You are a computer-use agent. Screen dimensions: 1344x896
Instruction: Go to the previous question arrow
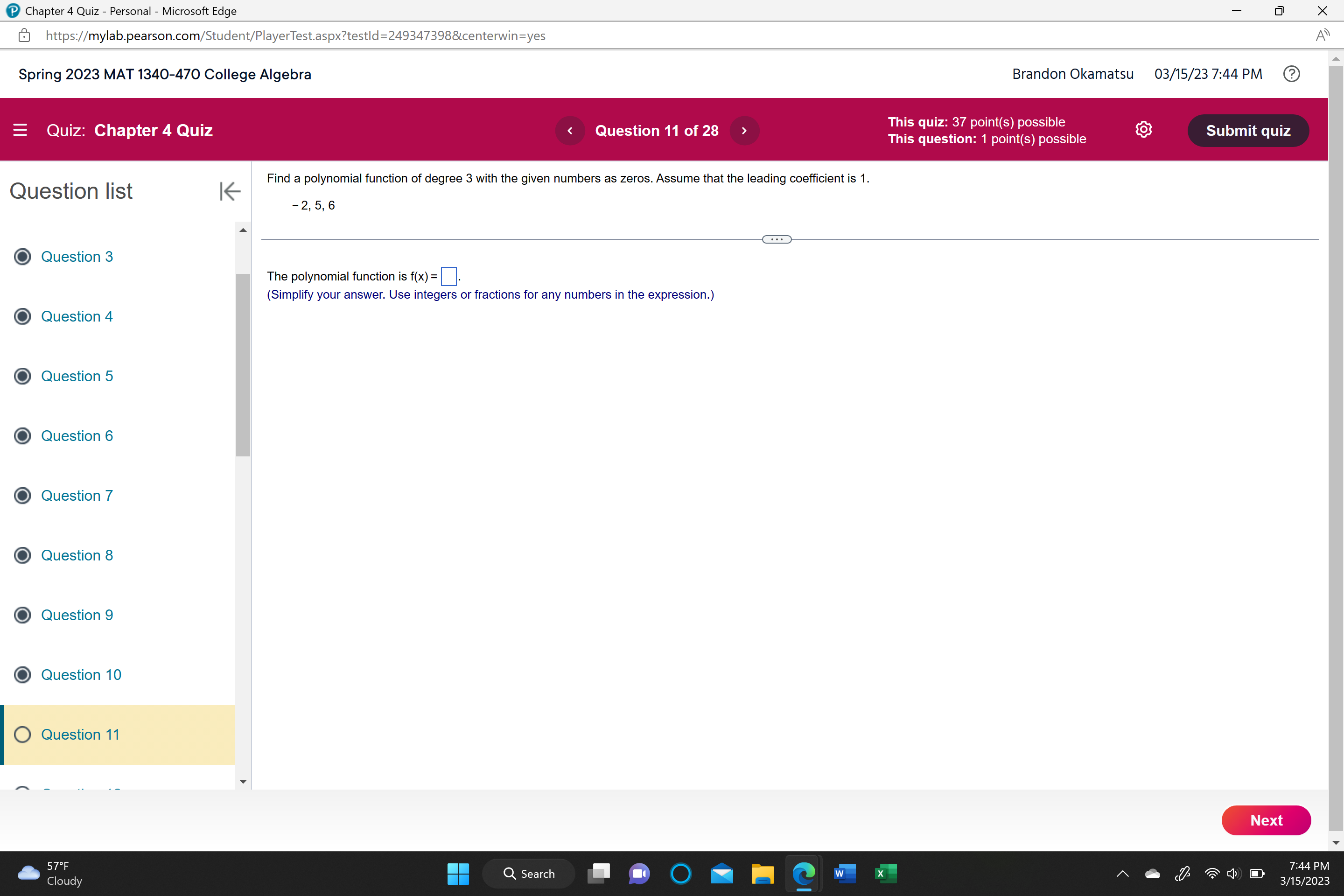click(x=569, y=130)
